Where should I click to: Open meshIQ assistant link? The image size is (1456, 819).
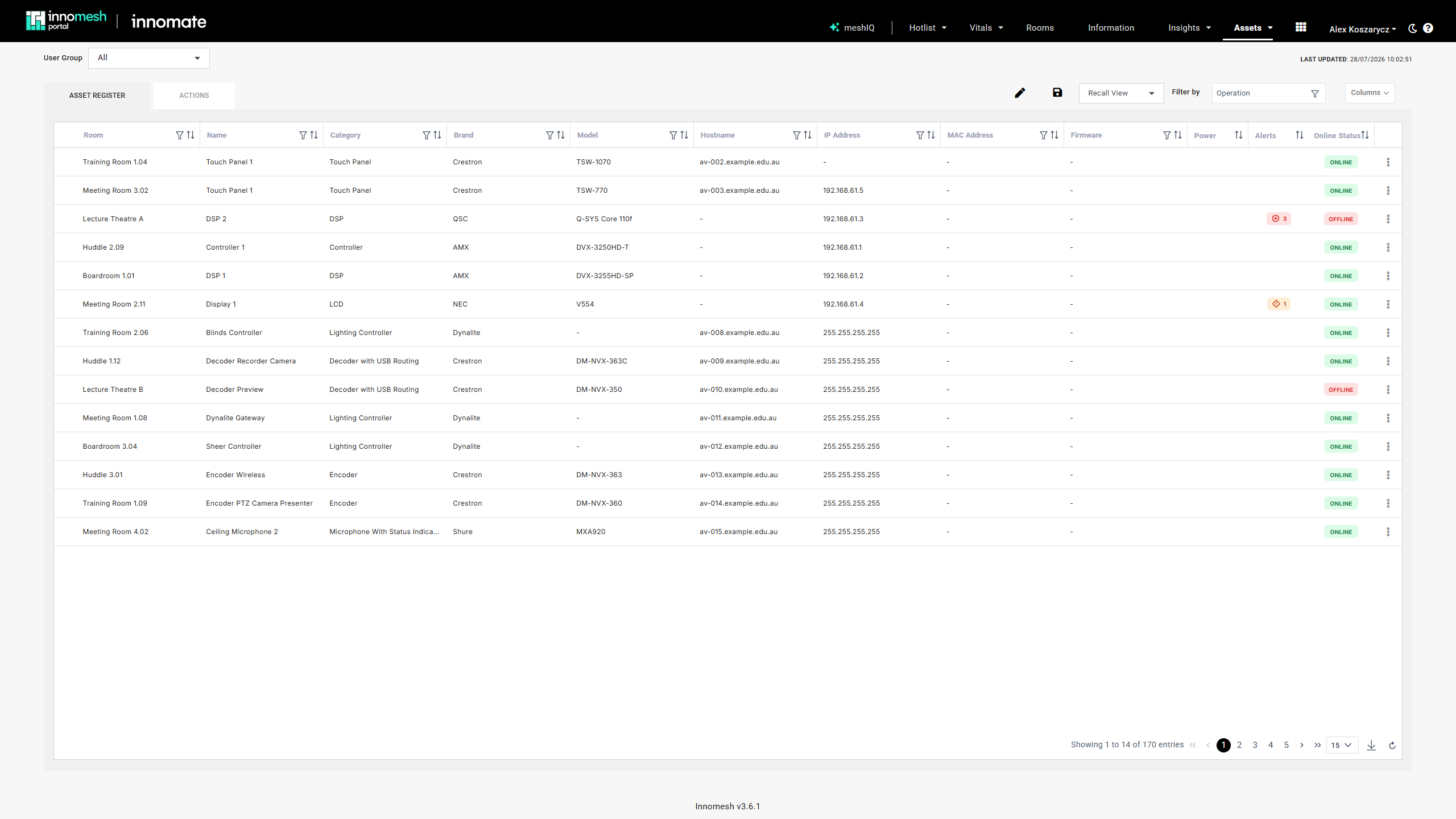(852, 27)
